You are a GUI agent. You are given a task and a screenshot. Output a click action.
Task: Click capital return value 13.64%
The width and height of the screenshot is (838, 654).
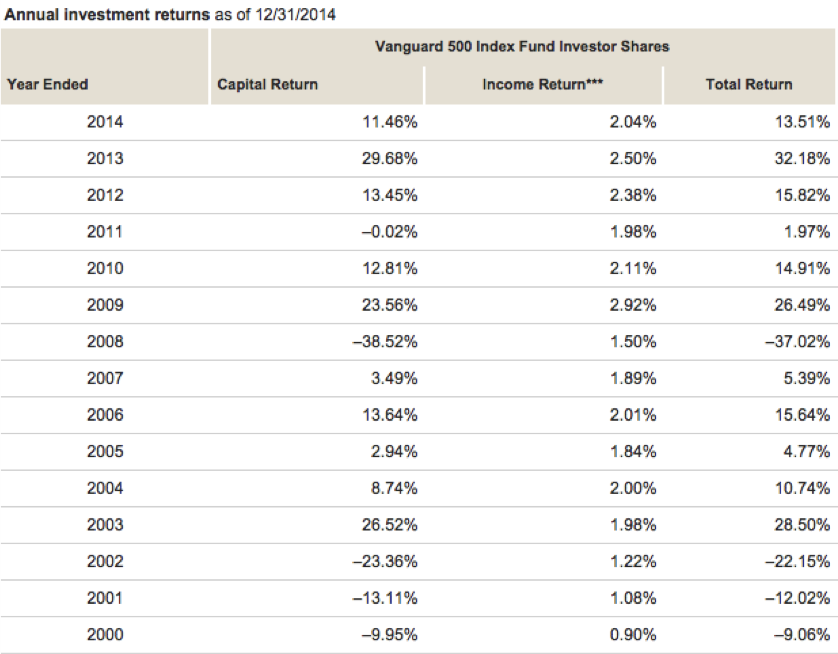(390, 415)
